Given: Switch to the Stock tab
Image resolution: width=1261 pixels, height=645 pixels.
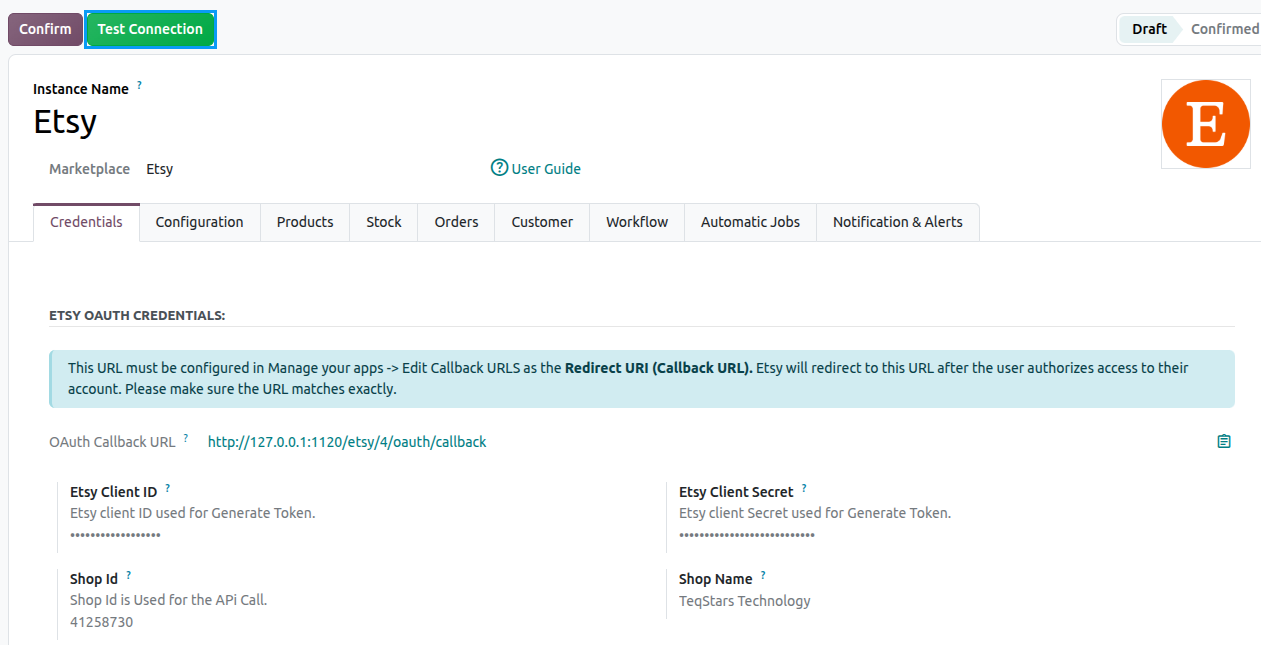Looking at the screenshot, I should click(384, 222).
